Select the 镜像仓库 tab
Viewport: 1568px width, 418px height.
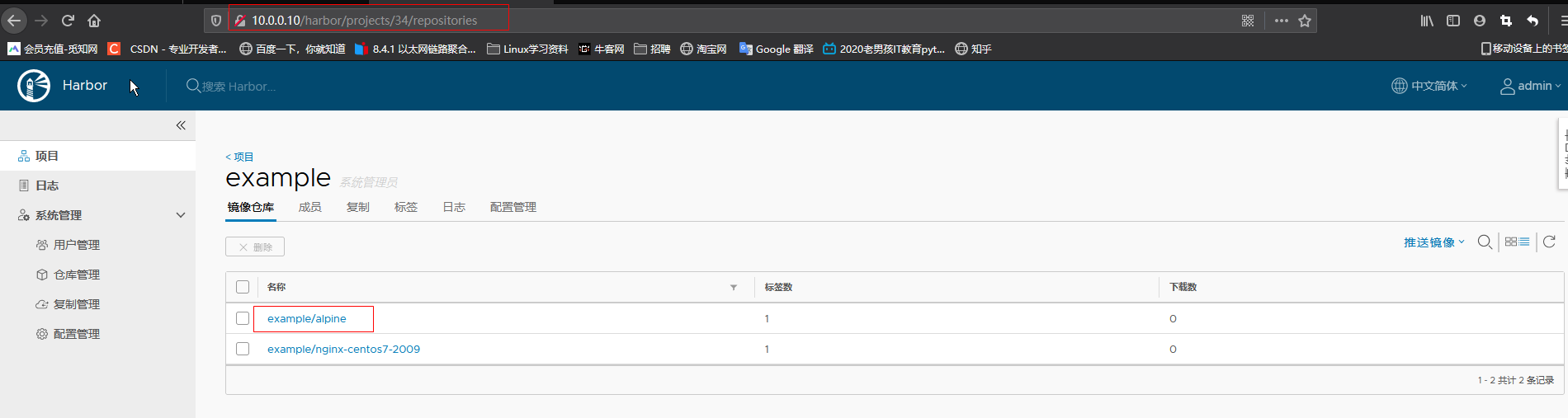(251, 207)
